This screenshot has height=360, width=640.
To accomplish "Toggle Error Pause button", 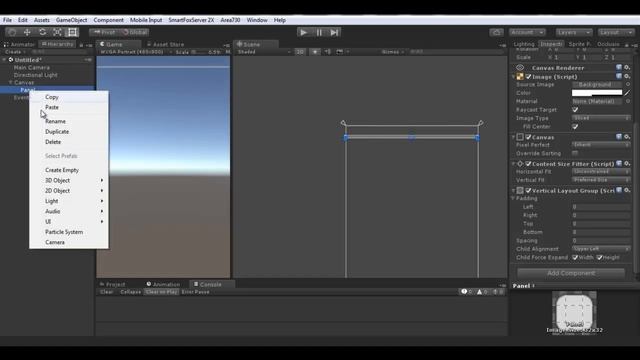I will (x=196, y=292).
